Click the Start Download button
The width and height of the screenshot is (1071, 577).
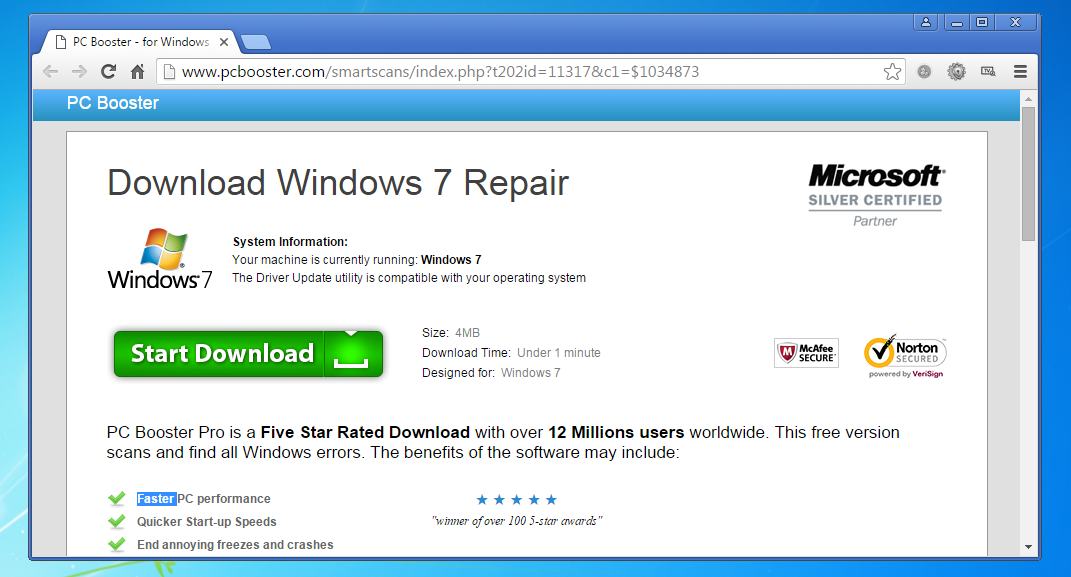coord(248,354)
